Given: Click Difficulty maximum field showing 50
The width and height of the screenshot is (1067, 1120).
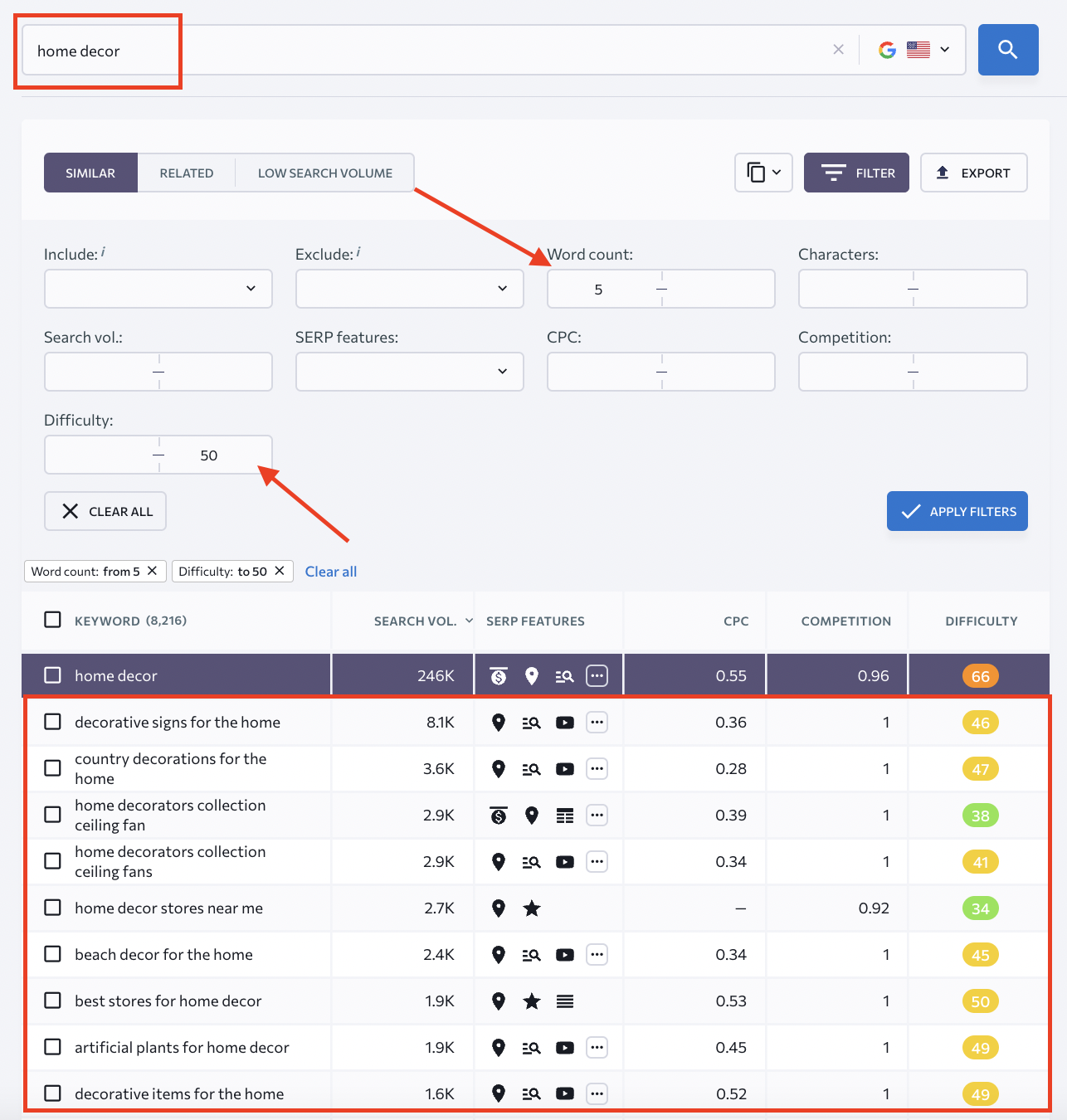Looking at the screenshot, I should click(x=214, y=455).
